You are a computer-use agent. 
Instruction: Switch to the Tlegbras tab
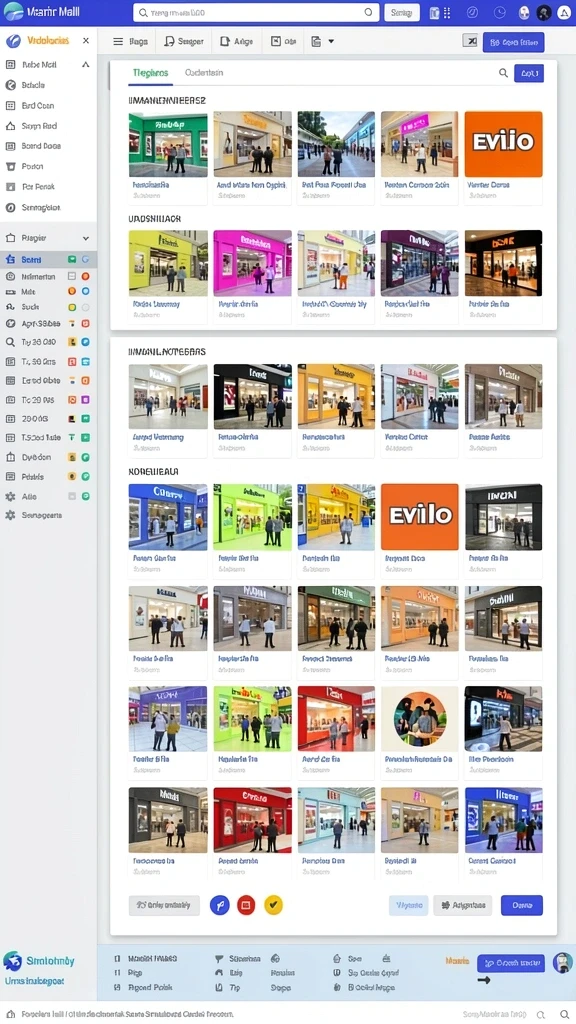(x=150, y=72)
